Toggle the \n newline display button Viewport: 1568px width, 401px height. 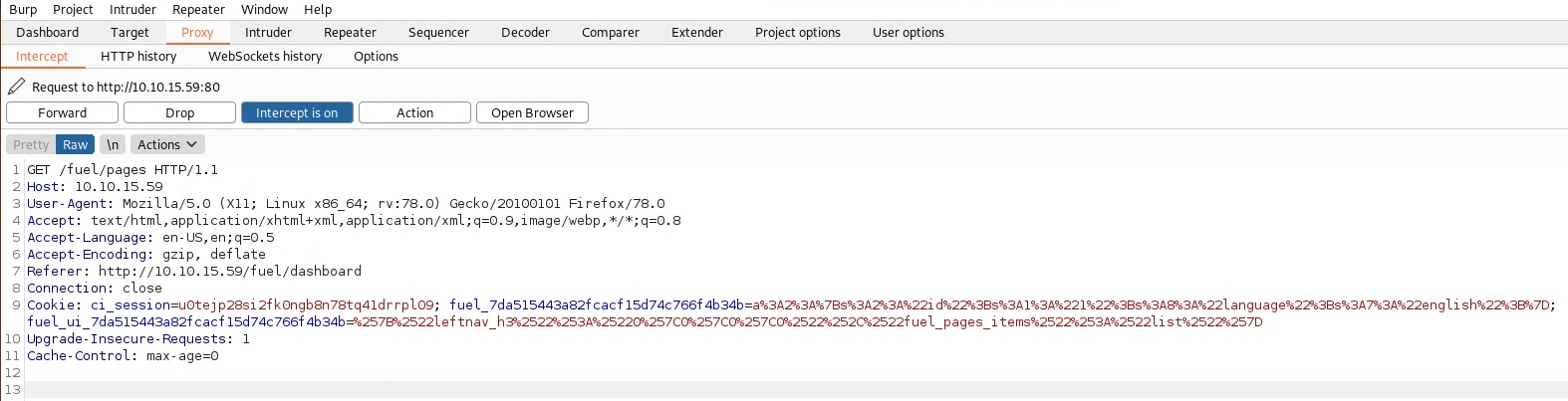coord(113,145)
